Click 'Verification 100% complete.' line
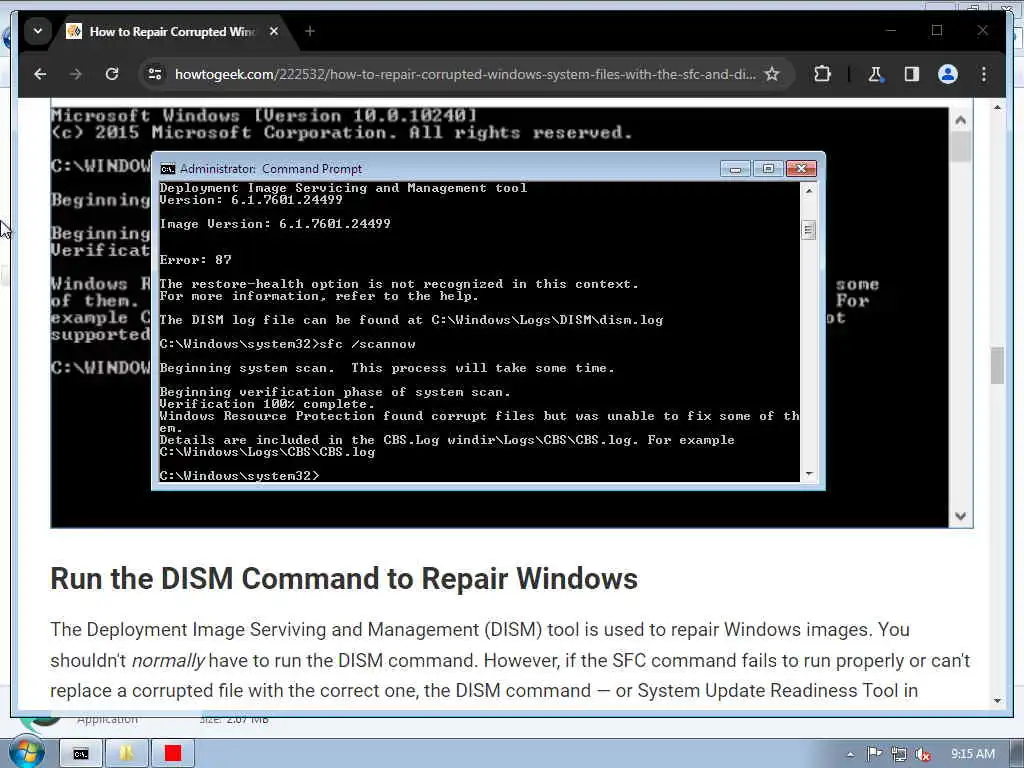This screenshot has width=1024, height=768. 267,404
